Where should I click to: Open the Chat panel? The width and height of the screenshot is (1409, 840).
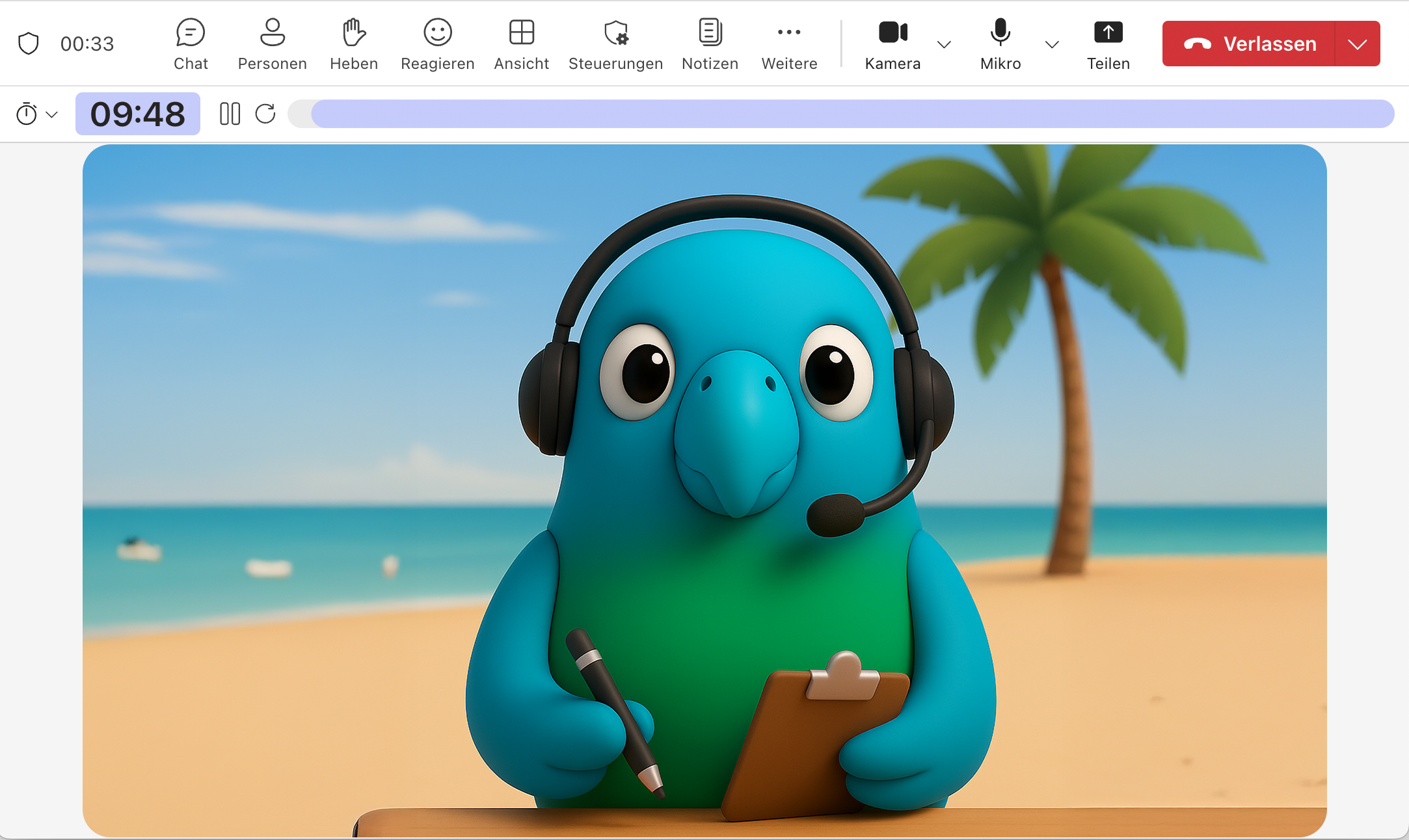coord(191,44)
